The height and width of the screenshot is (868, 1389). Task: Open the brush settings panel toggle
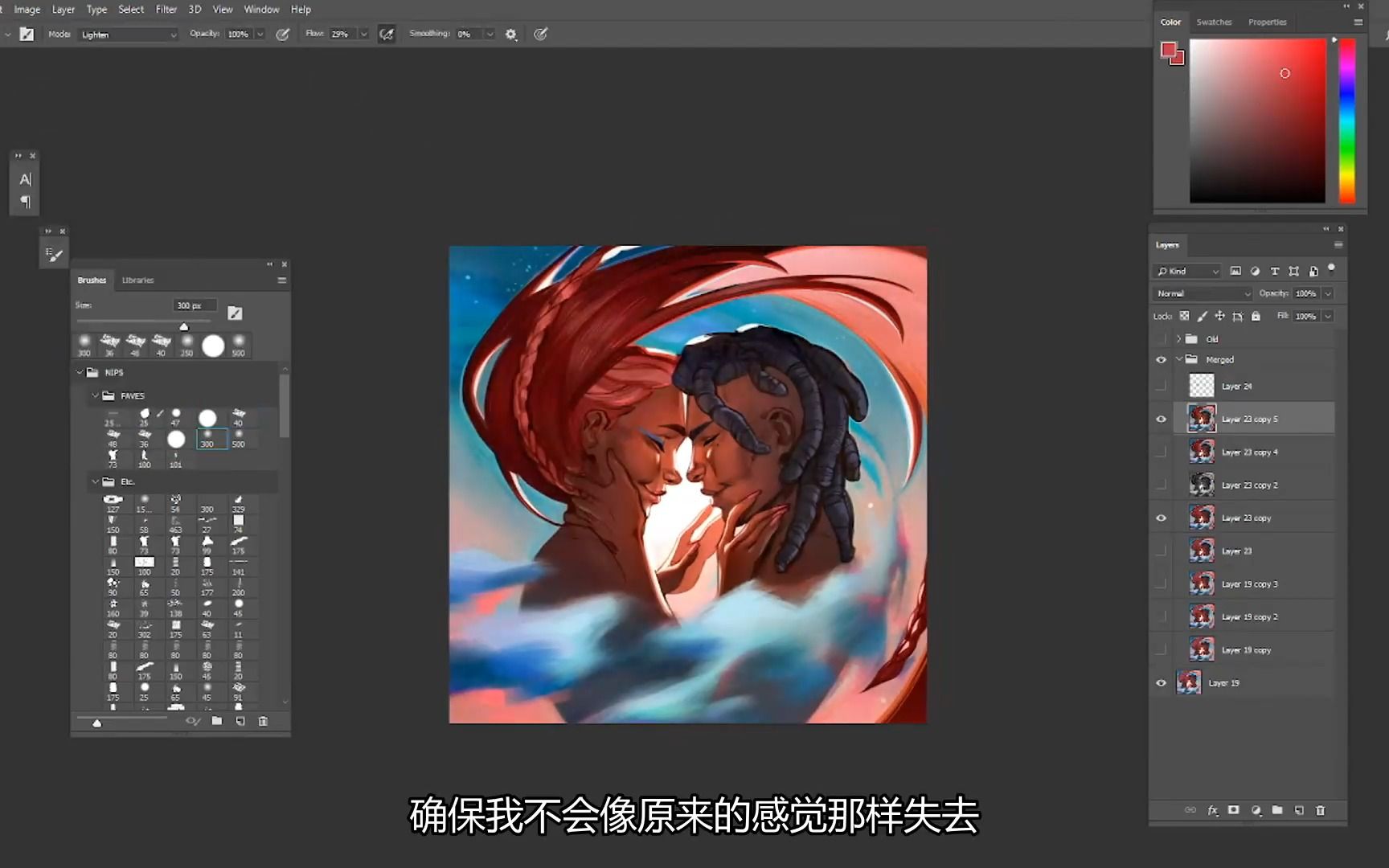[27, 34]
